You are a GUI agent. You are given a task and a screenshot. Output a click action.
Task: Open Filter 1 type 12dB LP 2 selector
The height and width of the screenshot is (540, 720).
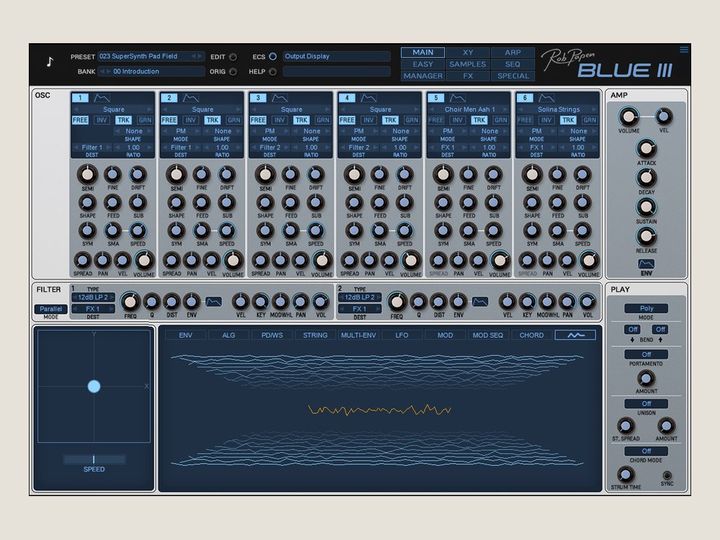[x=93, y=298]
